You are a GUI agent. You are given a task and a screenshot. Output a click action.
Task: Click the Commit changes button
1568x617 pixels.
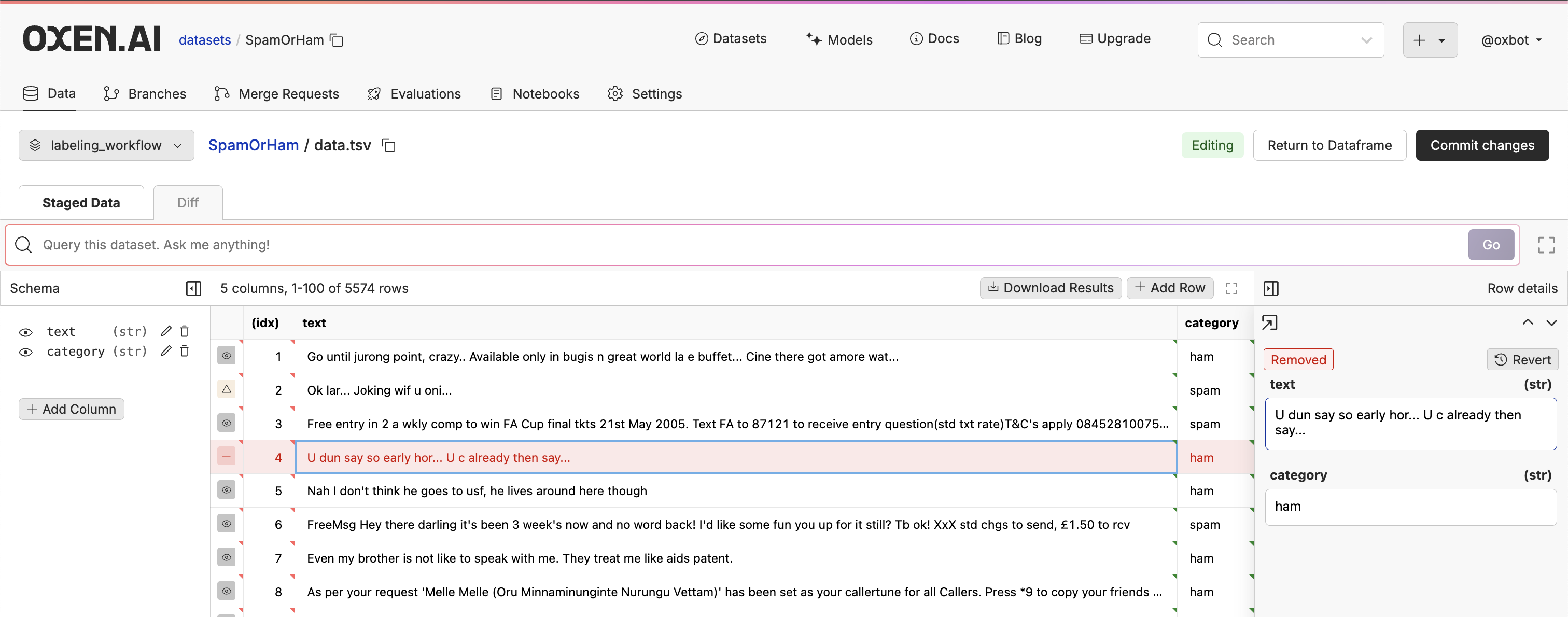click(1481, 145)
